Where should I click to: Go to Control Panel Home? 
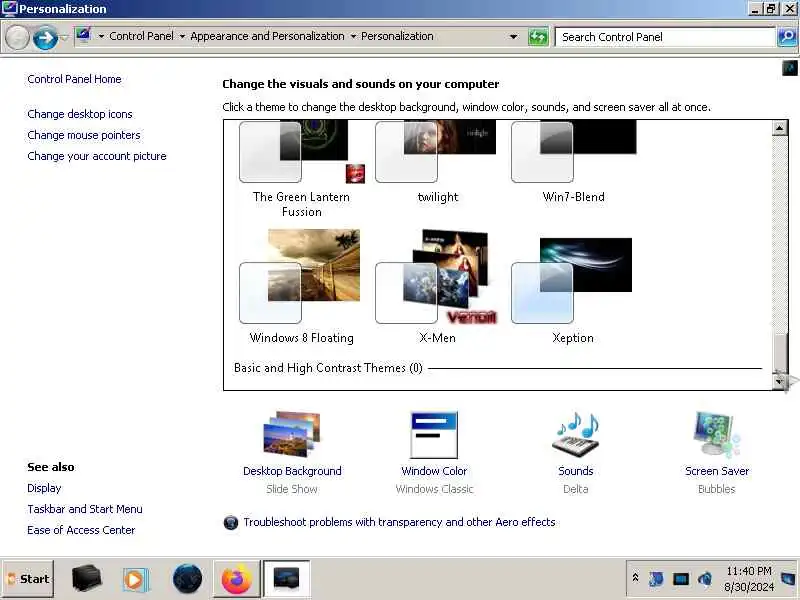pos(74,79)
